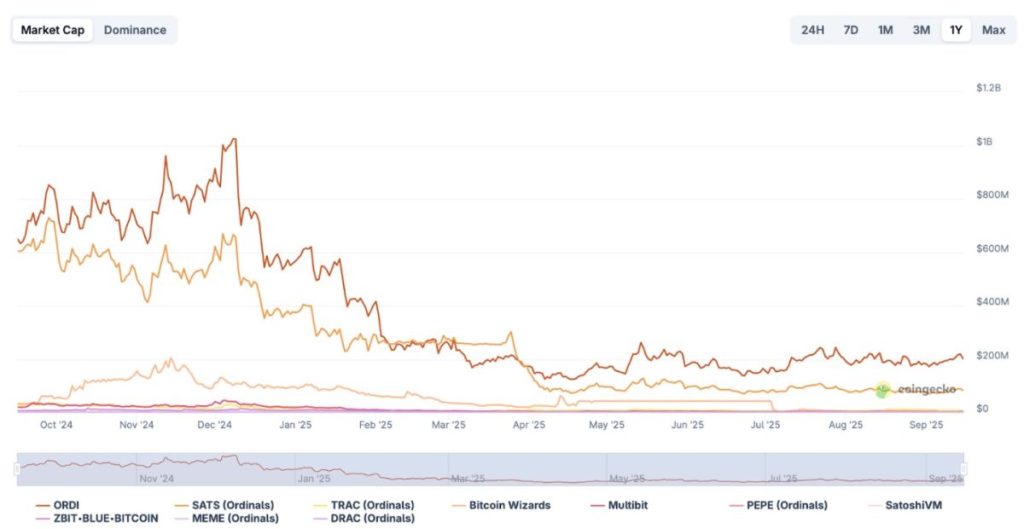Viewport: 1024px width, 529px height.
Task: Choose the 24H time range
Action: 812,30
